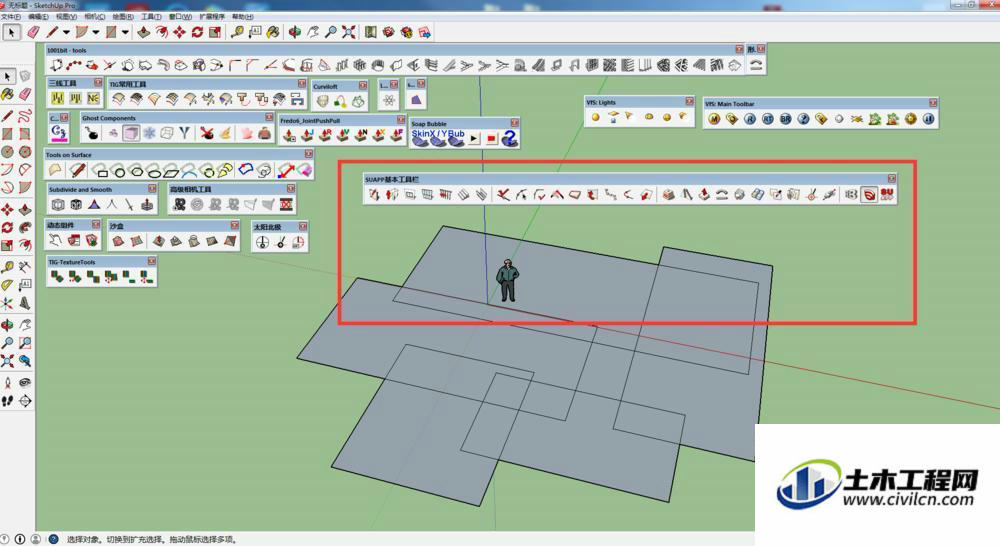This screenshot has width=1000, height=546.
Task: Select Circle tool in left toolbar
Action: 7,152
